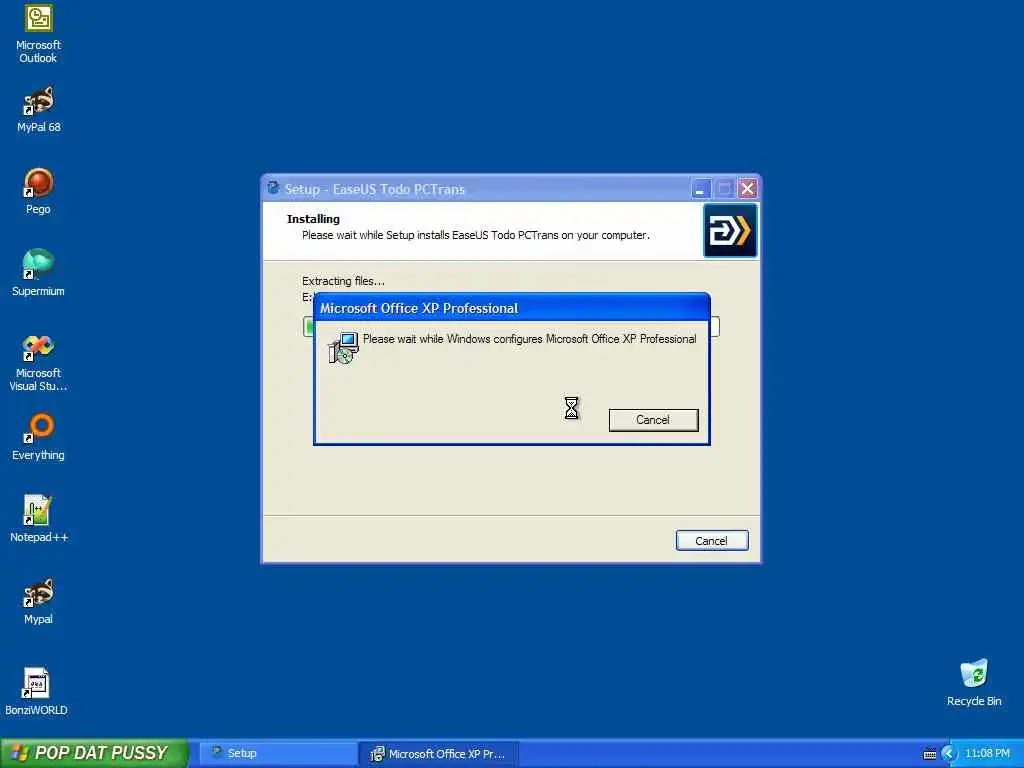This screenshot has height=768, width=1024.
Task: Click the installer icon in Office XP dialog
Action: pos(343,348)
